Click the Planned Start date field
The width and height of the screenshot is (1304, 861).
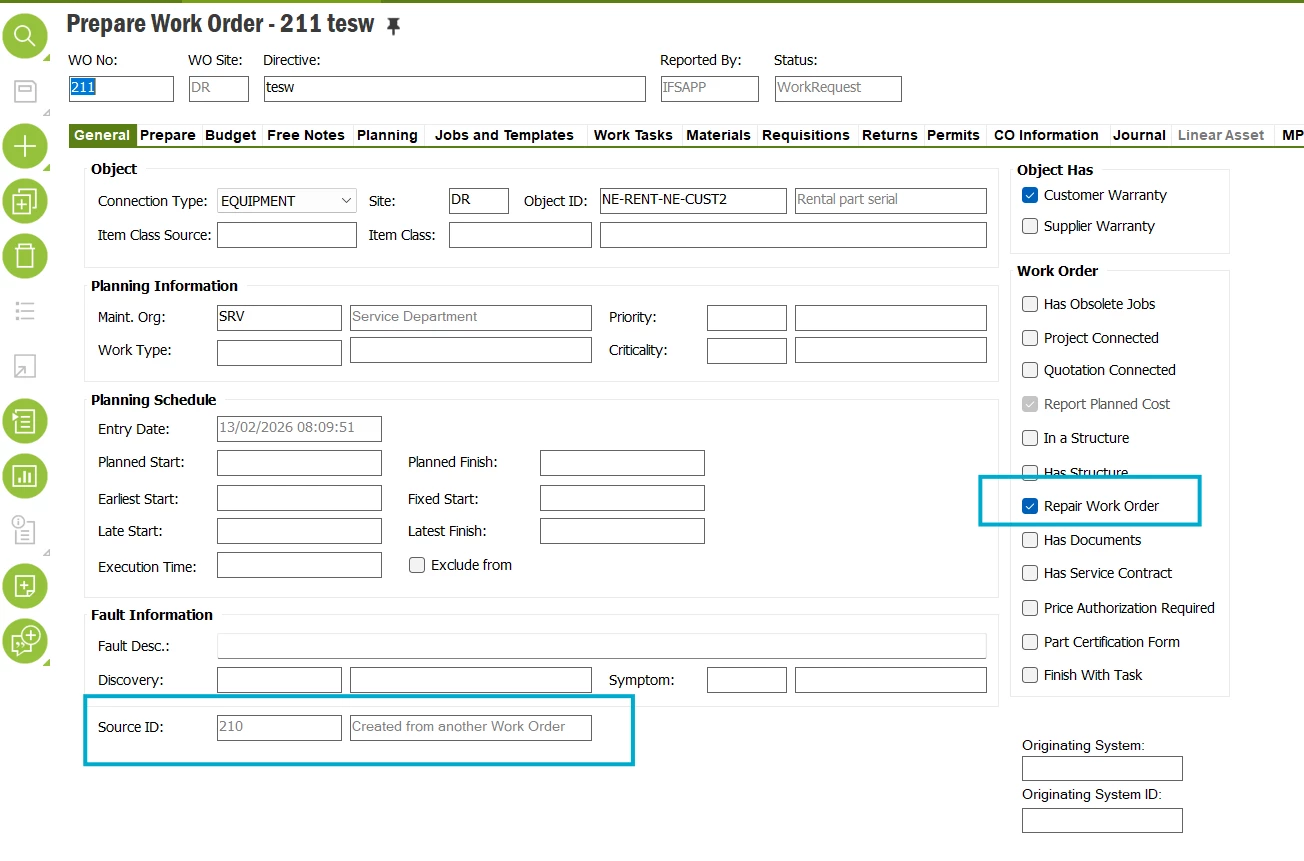pyautogui.click(x=299, y=463)
